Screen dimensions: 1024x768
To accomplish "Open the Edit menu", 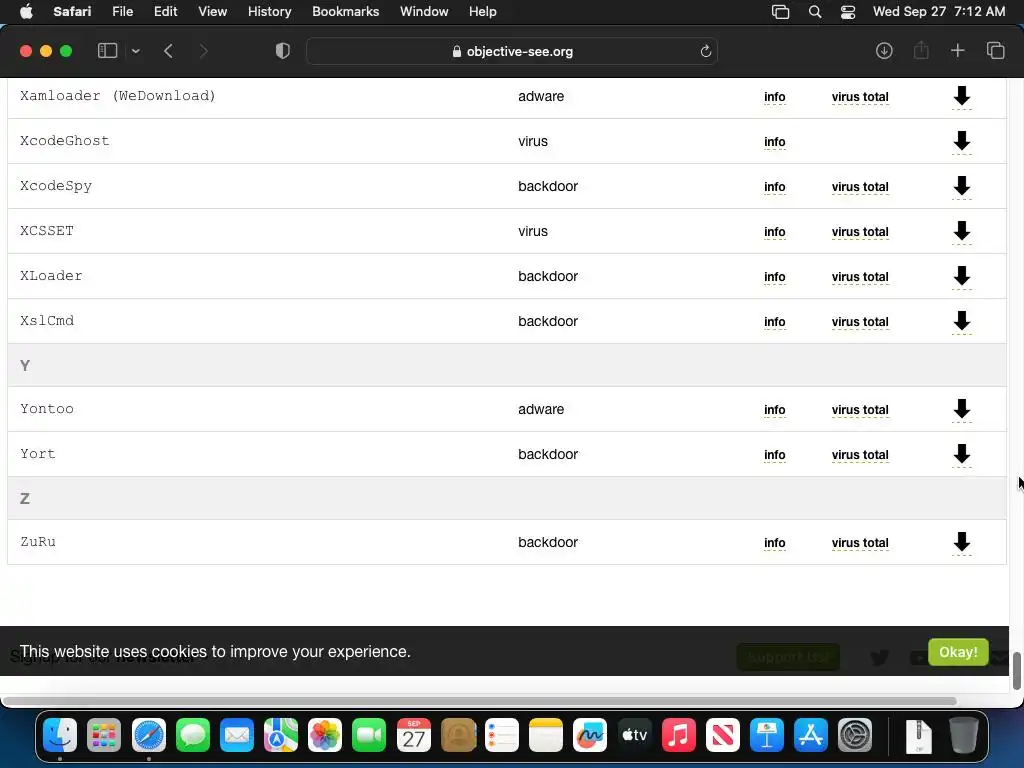I will pos(165,12).
